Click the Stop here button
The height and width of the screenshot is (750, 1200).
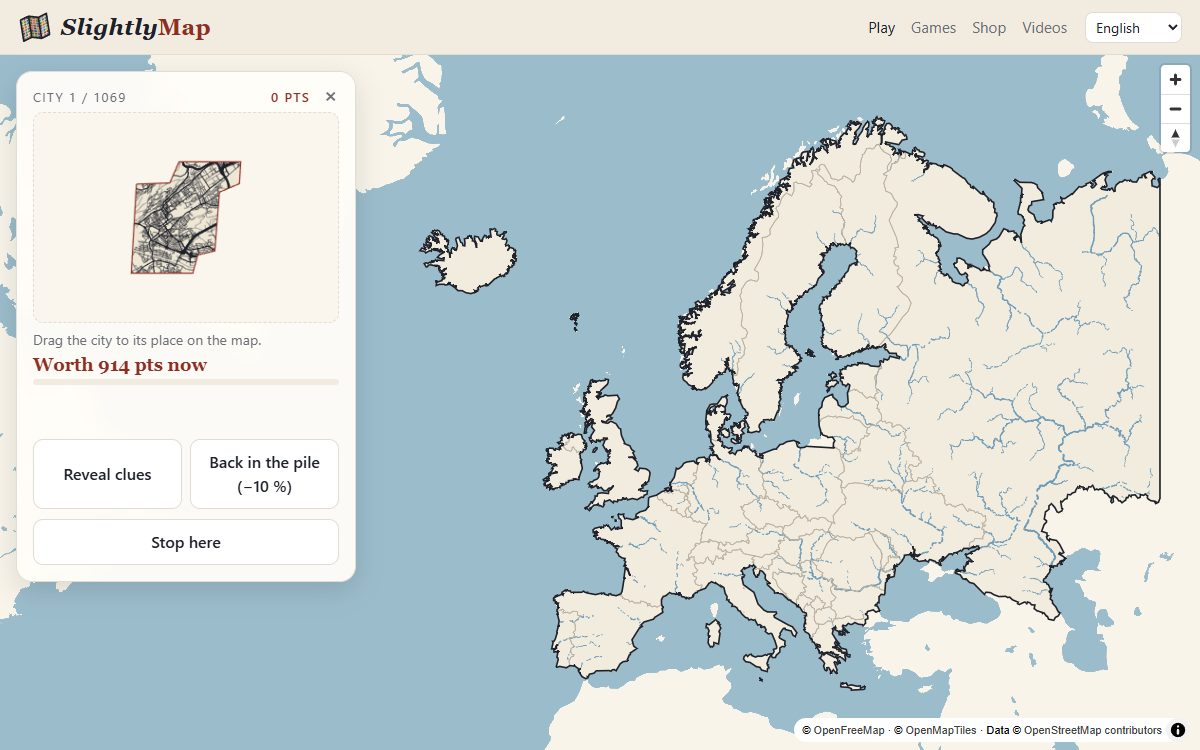click(x=186, y=542)
